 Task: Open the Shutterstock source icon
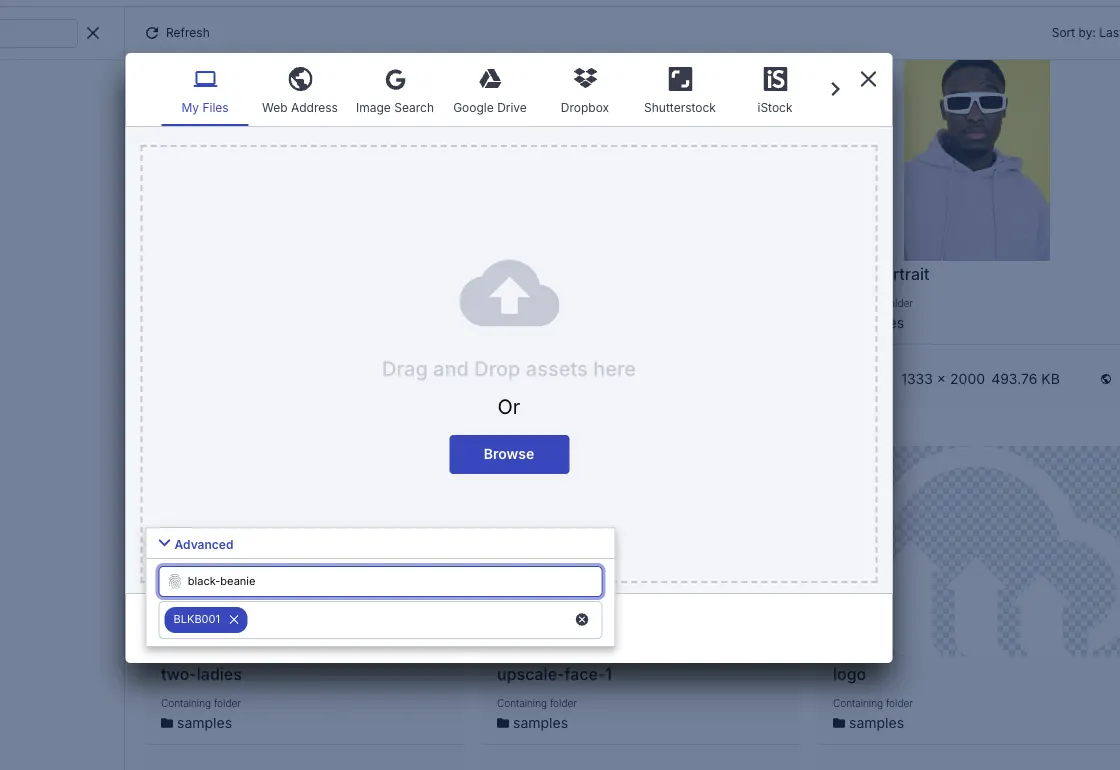coord(680,79)
